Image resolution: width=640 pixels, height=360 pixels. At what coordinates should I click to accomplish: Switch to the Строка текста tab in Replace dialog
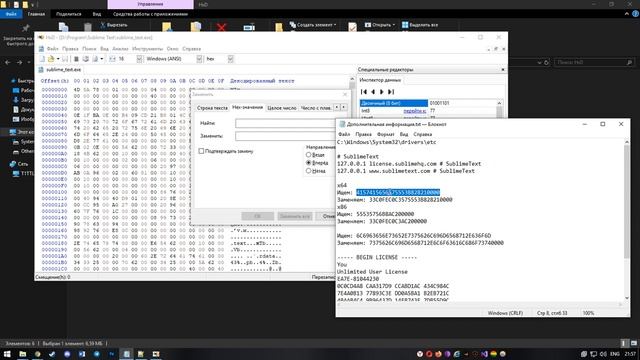click(x=212, y=108)
